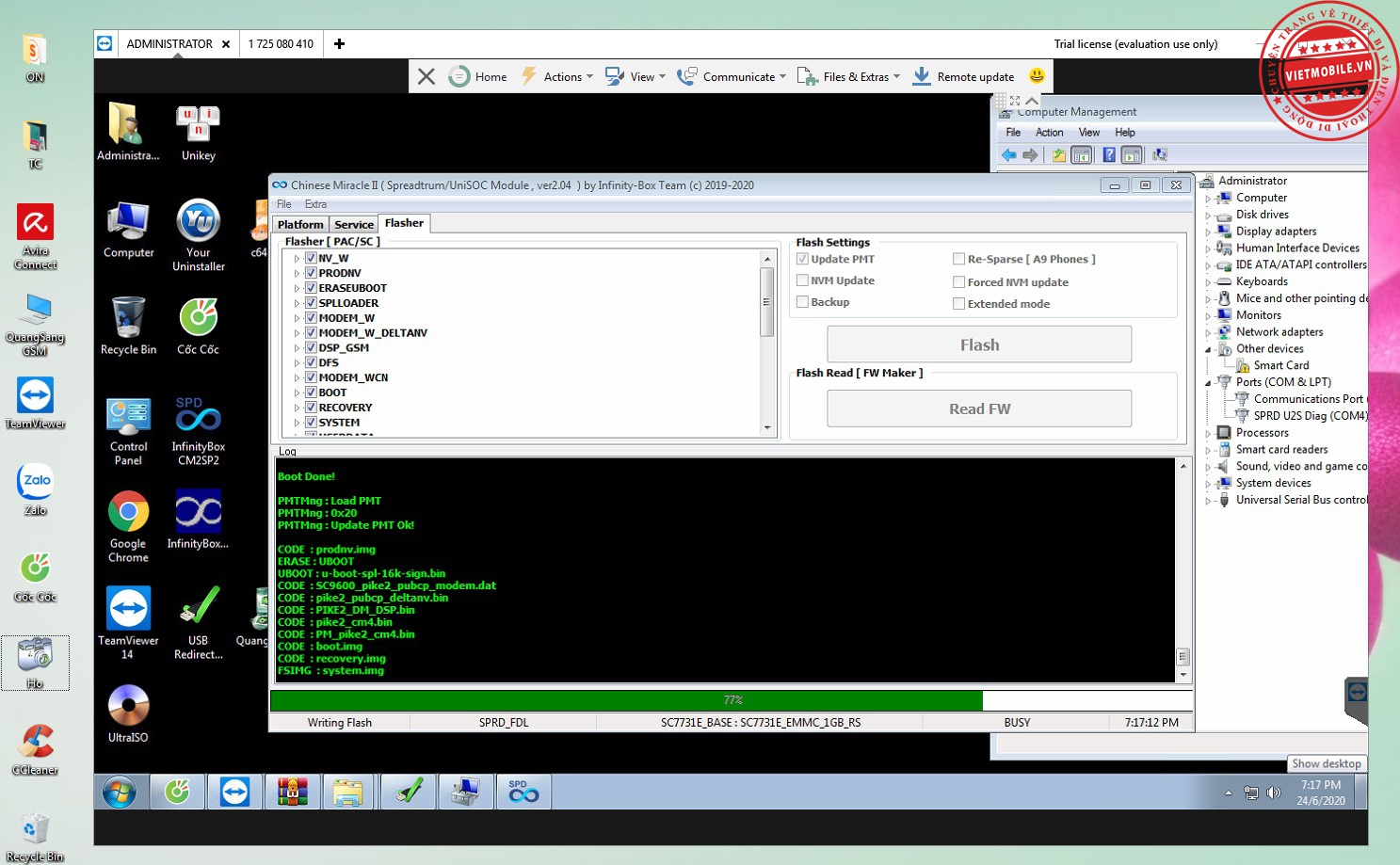Image resolution: width=1400 pixels, height=865 pixels.
Task: Open the TeamViewer View dropdown
Action: coord(636,76)
